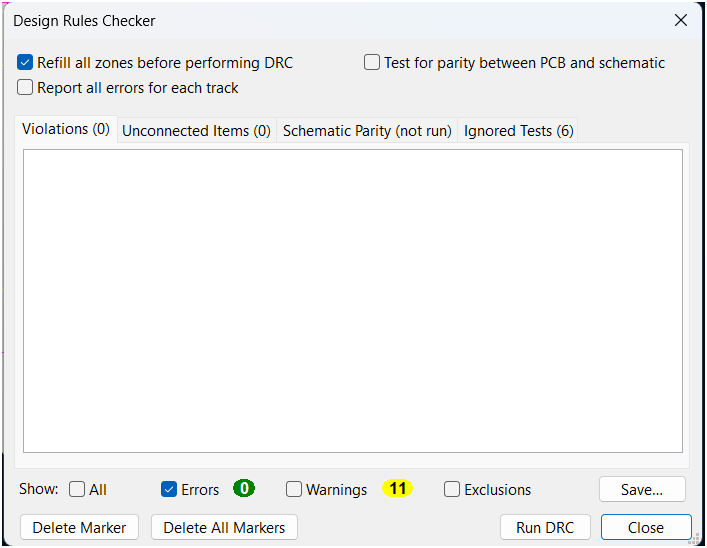The image size is (707, 548).
Task: Start the check with Run DRC
Action: [545, 527]
